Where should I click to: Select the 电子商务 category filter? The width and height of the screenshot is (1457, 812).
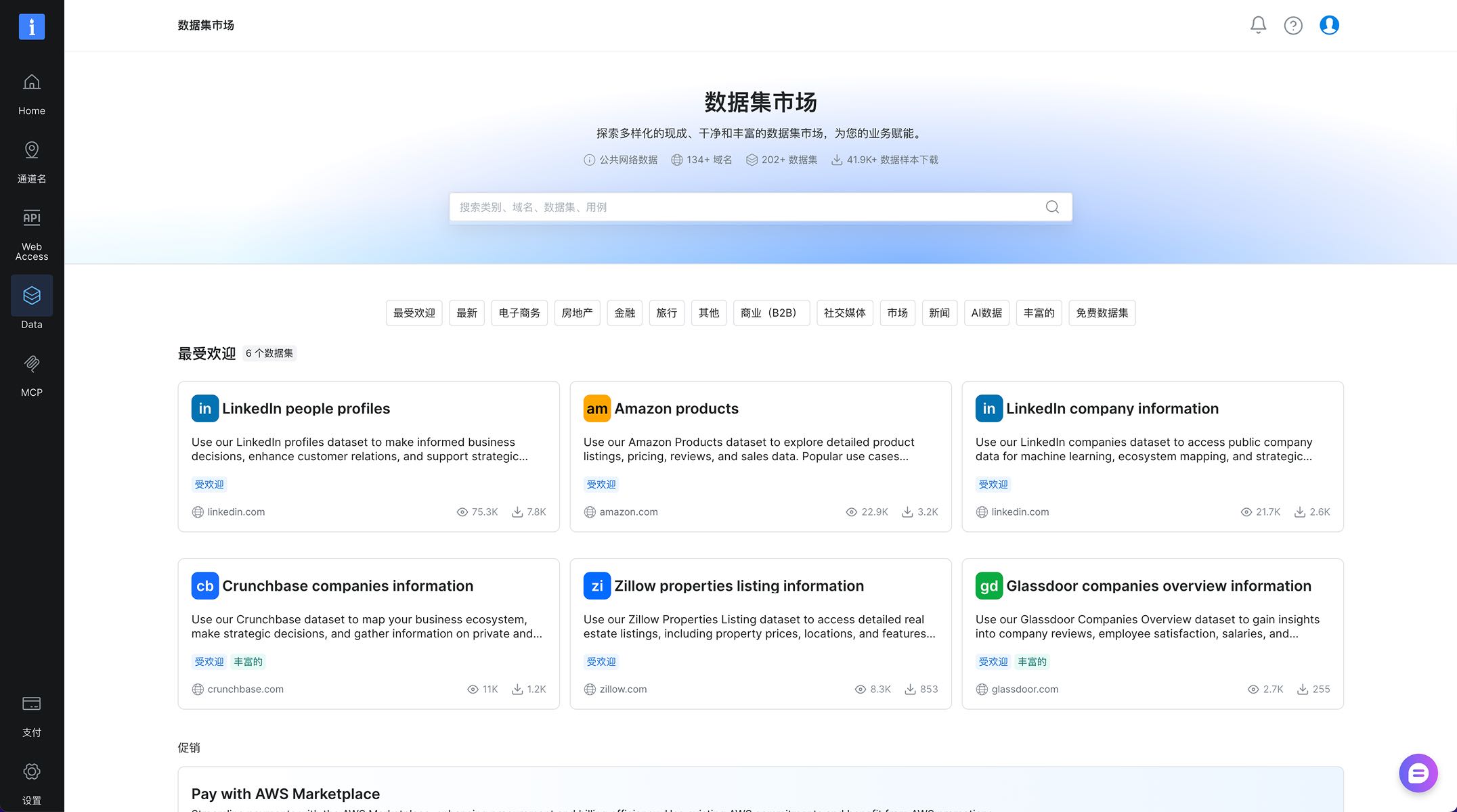click(519, 313)
